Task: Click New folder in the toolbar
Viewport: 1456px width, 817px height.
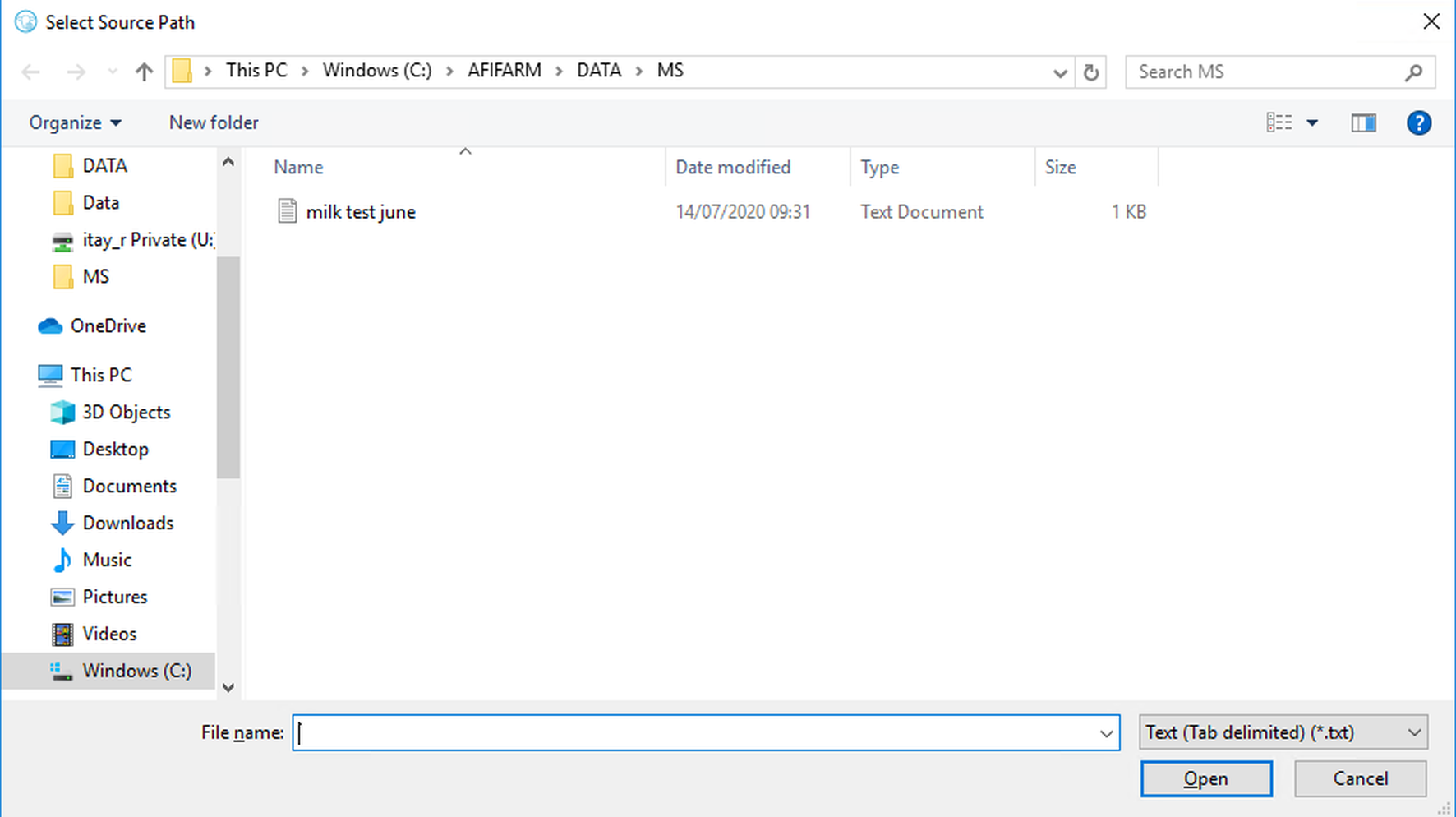Action: [214, 123]
